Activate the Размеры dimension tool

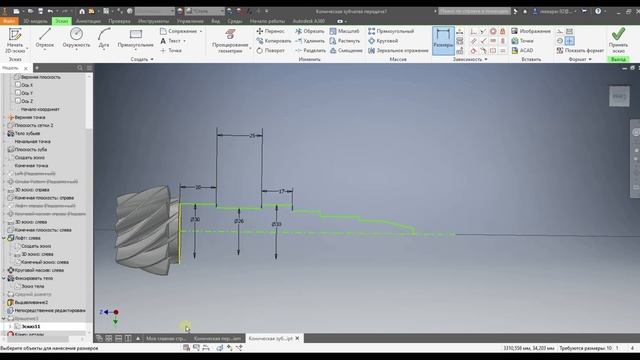[443, 41]
